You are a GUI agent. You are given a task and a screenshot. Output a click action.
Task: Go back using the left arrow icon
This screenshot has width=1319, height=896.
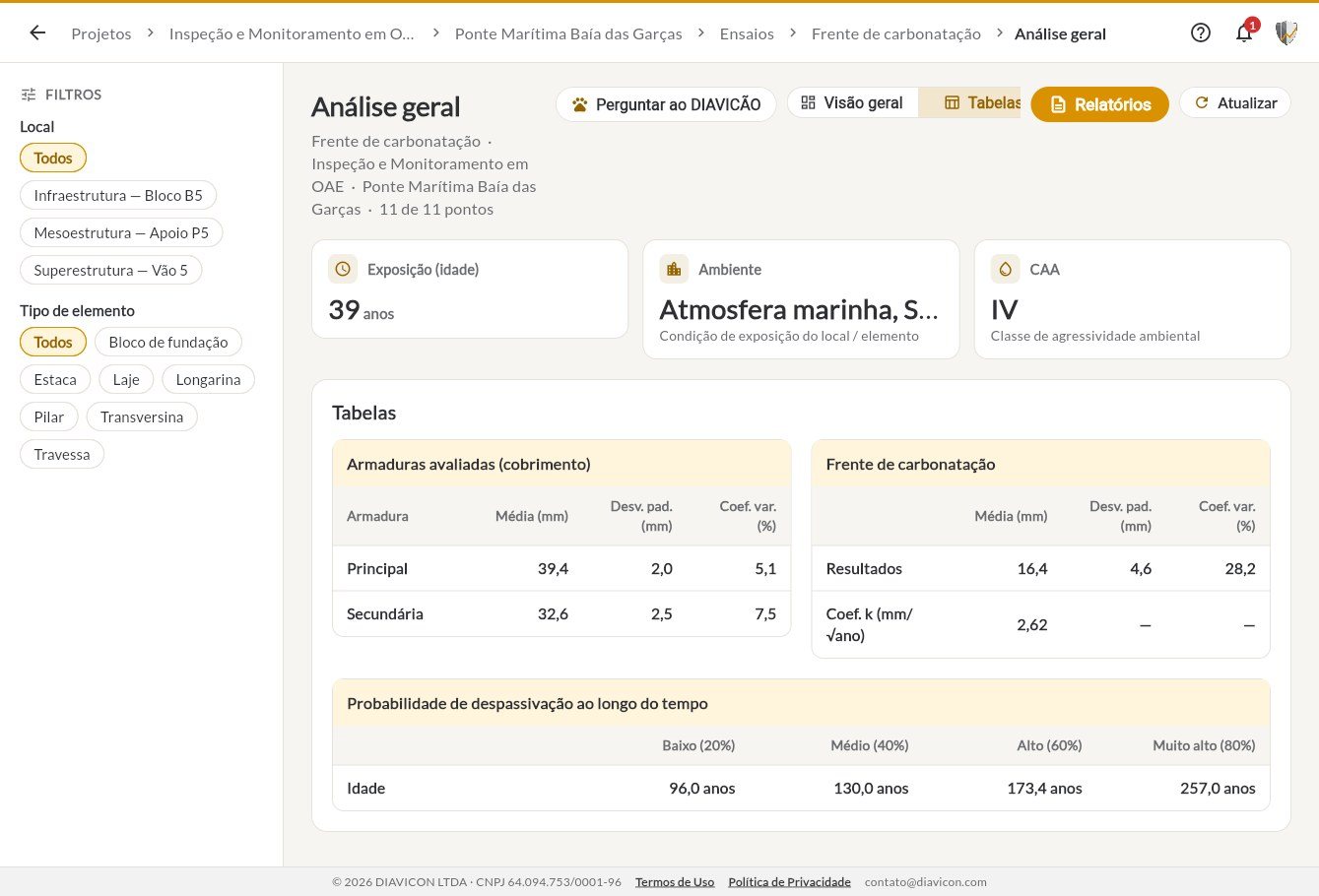tap(37, 32)
